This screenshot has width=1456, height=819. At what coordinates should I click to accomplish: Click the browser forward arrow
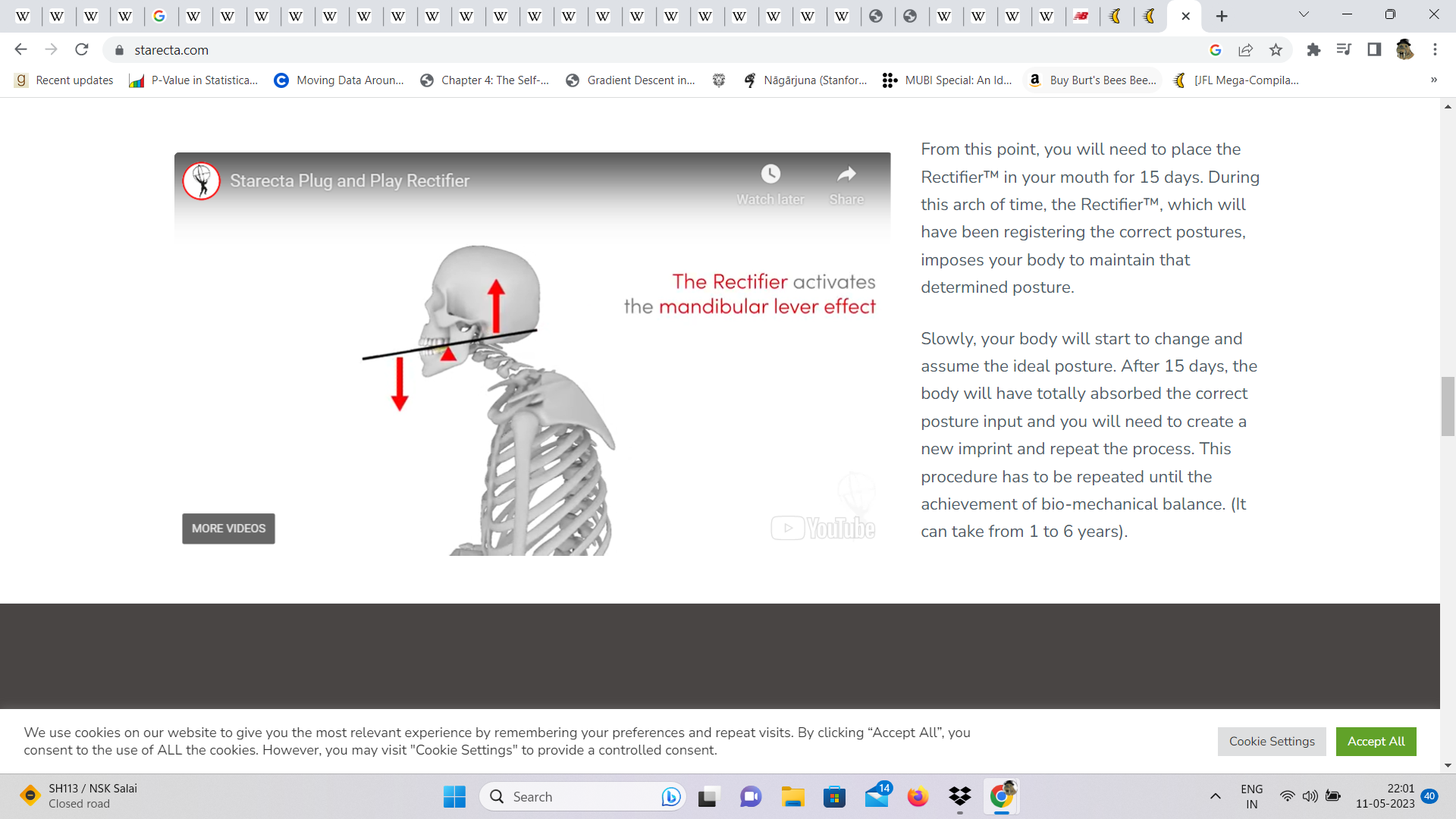coord(51,49)
